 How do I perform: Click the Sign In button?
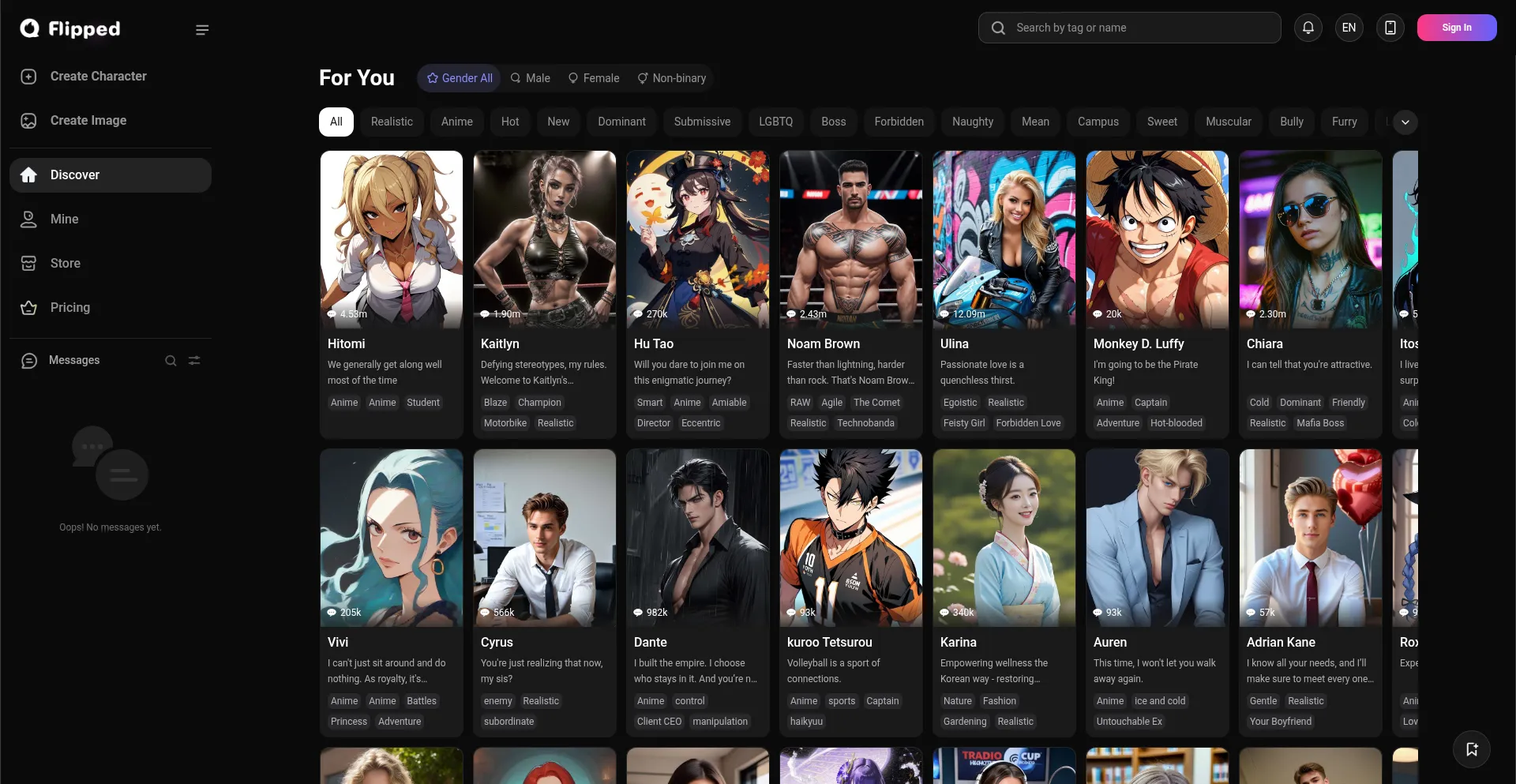tap(1457, 28)
